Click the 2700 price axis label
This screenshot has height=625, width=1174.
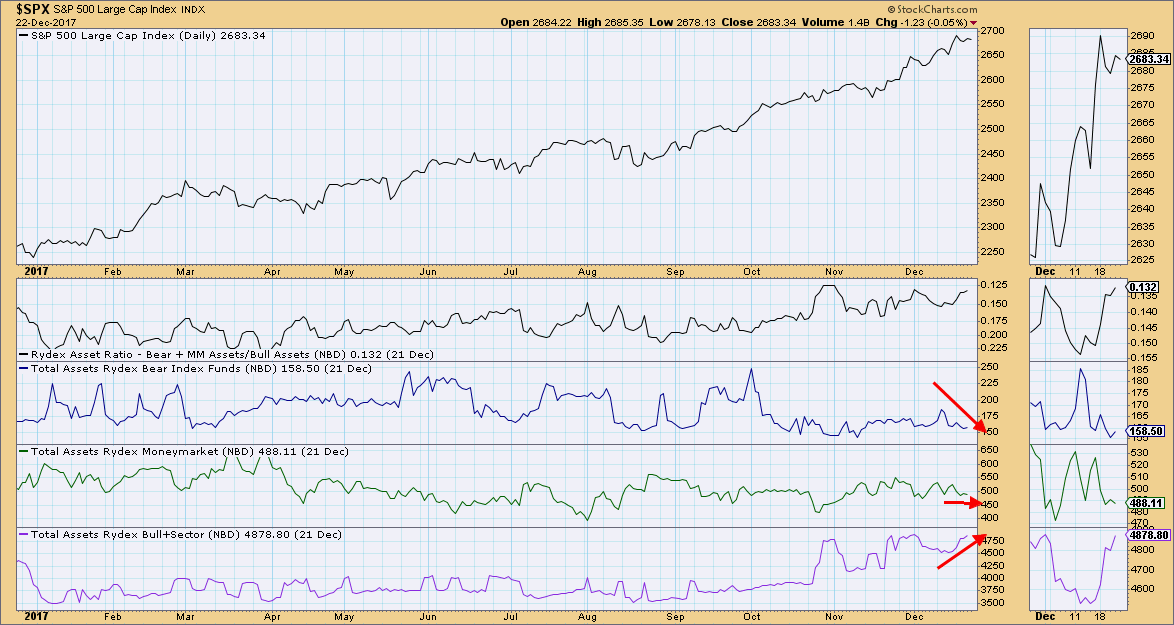pos(995,31)
